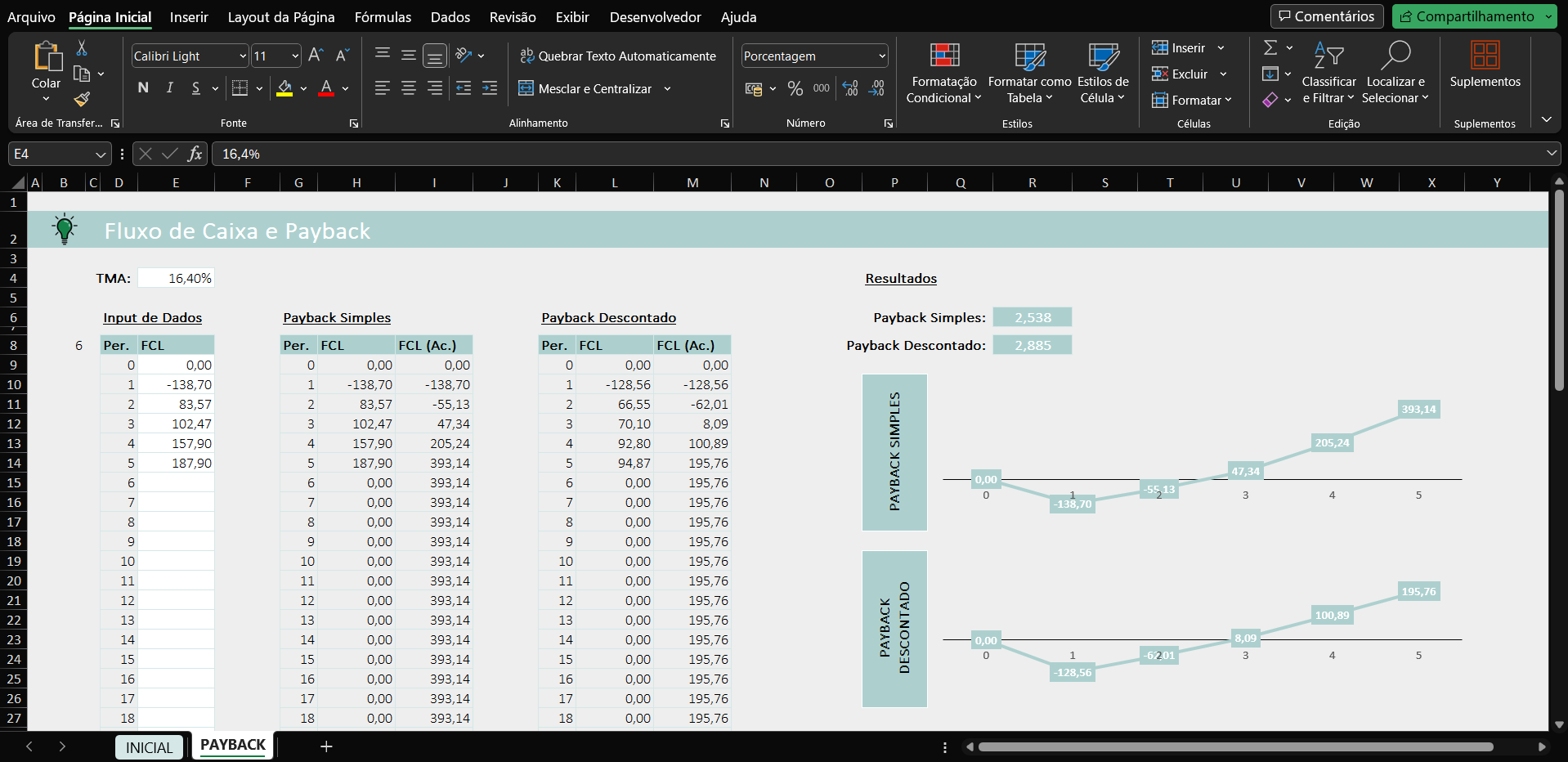Apply bold formatting with the Negrito icon
Screen dimensions: 1568x762
(x=143, y=88)
